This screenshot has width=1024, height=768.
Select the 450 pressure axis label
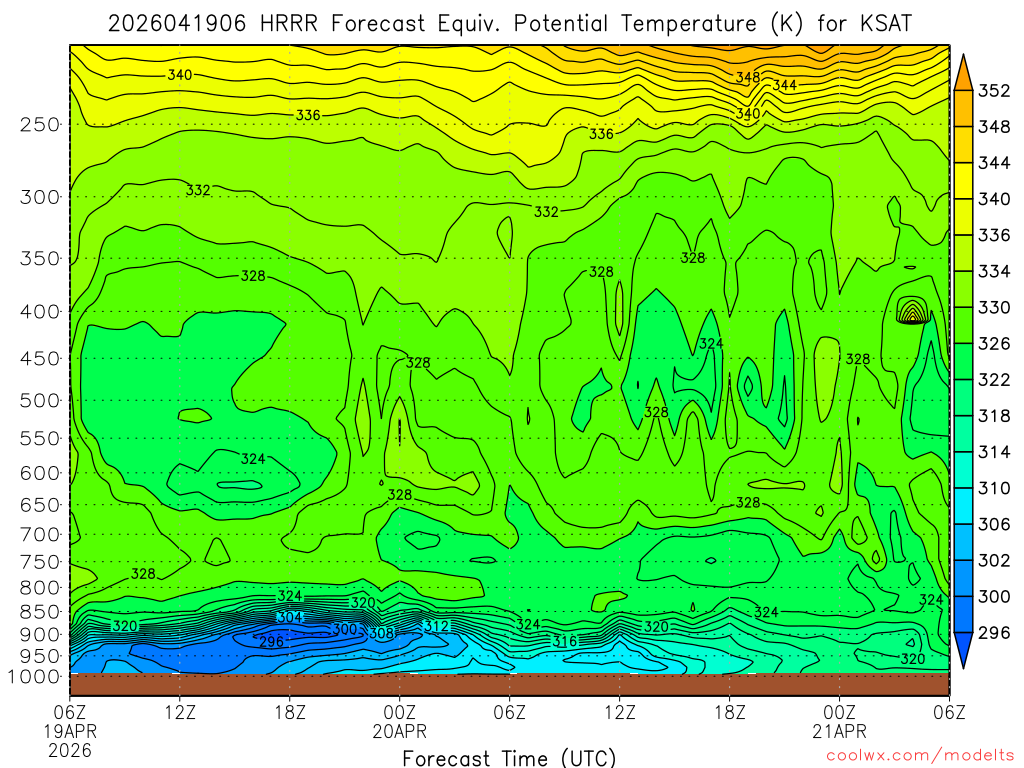click(40, 359)
